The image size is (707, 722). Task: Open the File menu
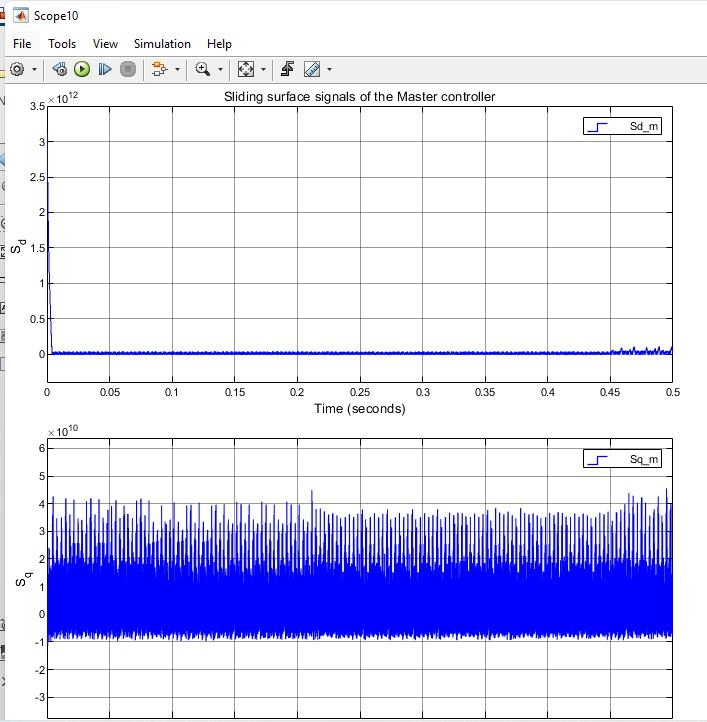click(x=22, y=44)
